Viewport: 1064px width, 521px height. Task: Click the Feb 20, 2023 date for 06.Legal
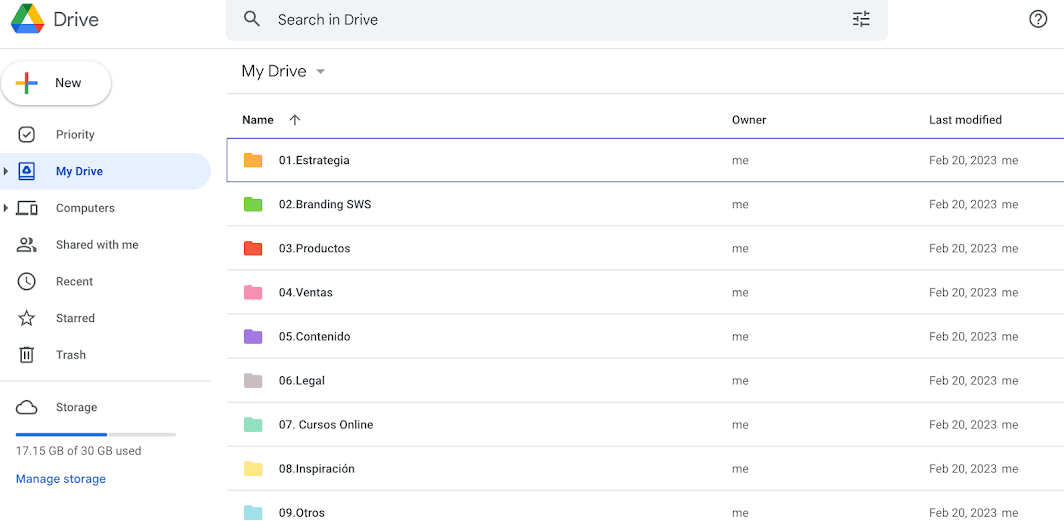962,381
